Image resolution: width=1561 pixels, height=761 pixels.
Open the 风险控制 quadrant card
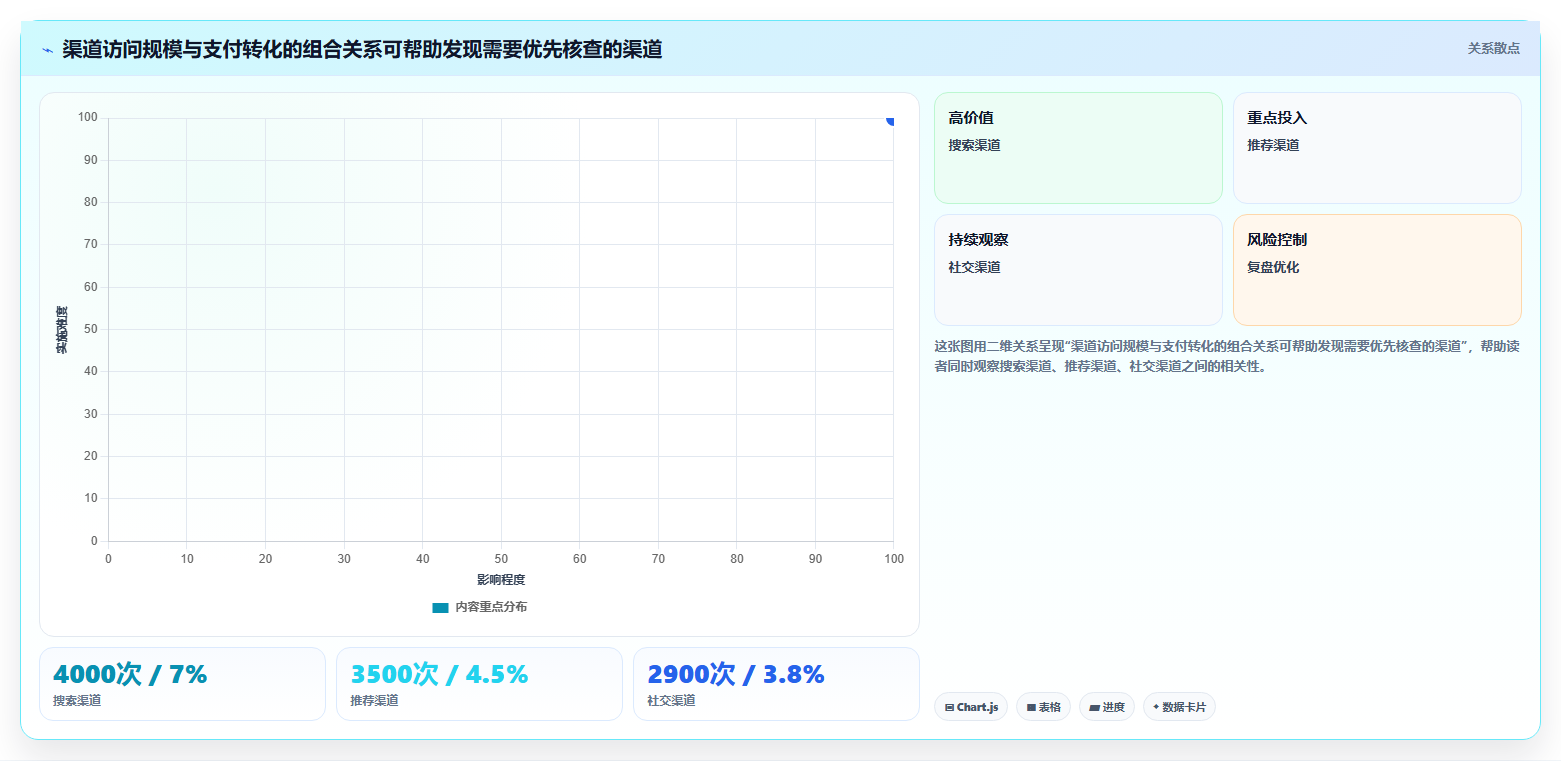point(1377,270)
